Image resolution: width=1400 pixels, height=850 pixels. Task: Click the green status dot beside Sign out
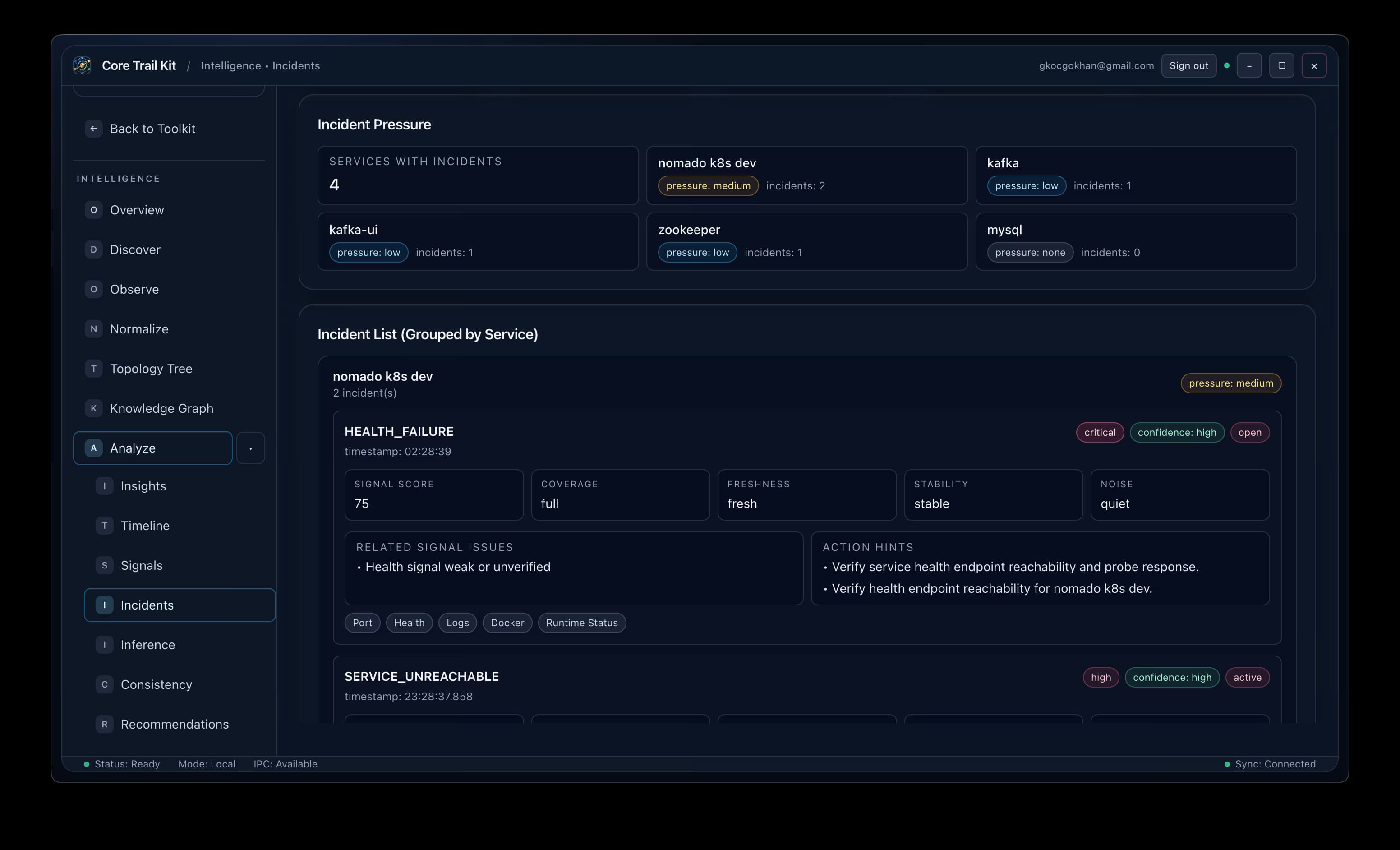[x=1227, y=65]
